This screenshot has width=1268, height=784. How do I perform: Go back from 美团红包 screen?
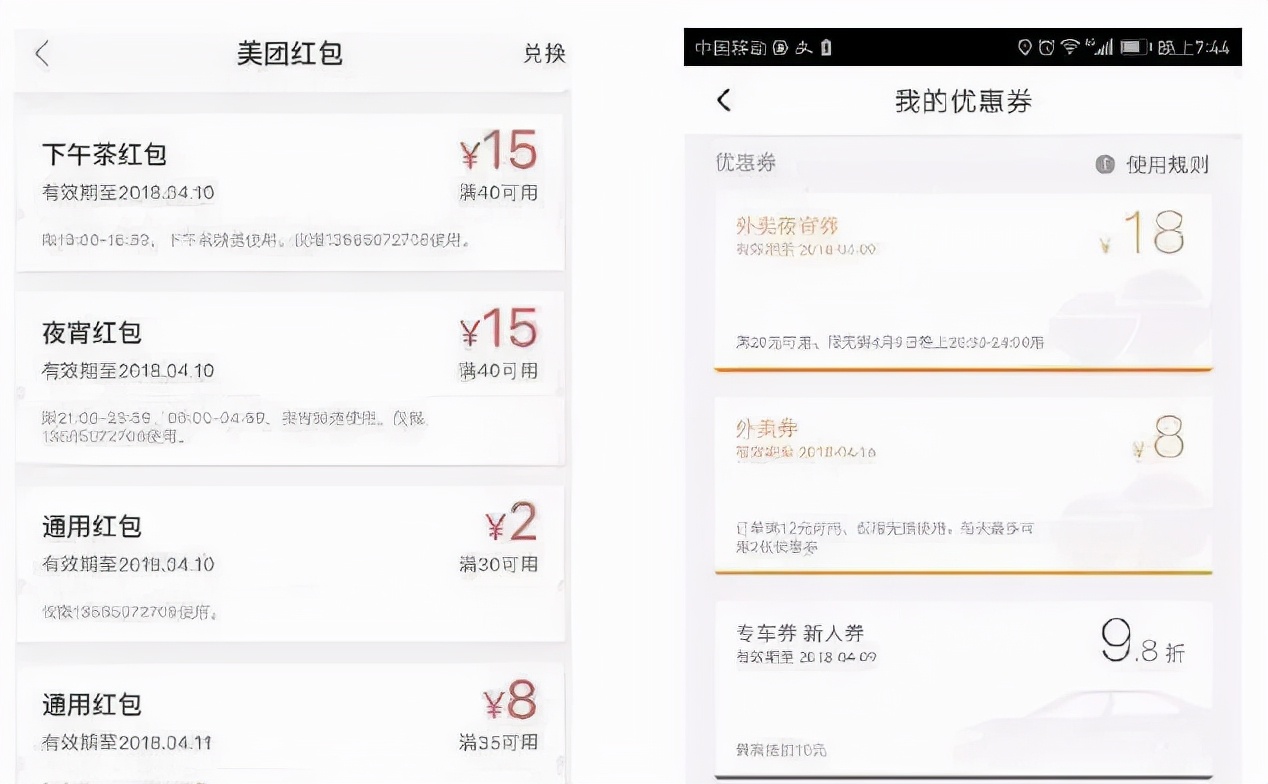[x=42, y=54]
